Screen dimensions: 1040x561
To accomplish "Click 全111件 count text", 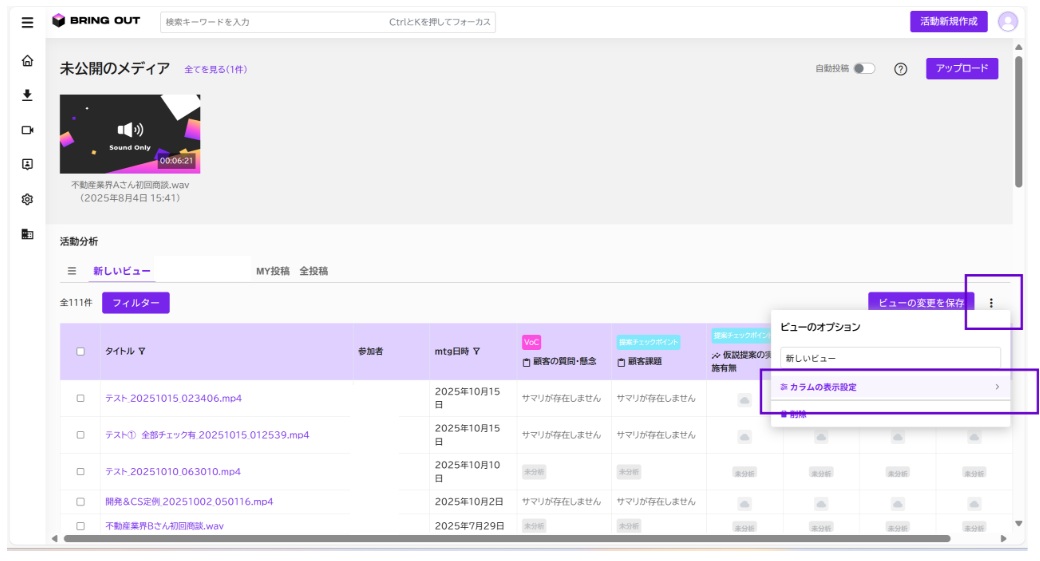I will point(76,302).
